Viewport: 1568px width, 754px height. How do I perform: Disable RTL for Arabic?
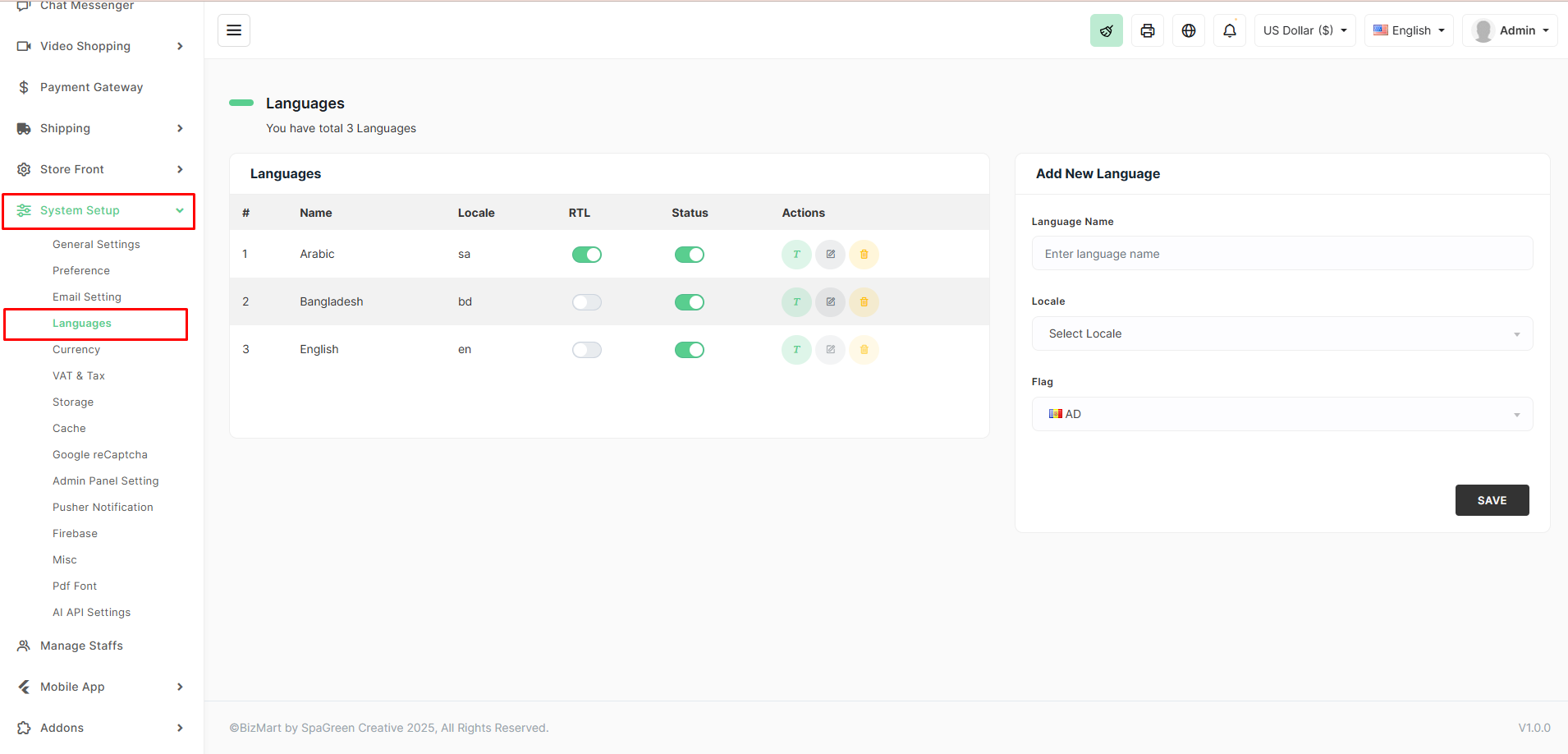click(x=586, y=255)
